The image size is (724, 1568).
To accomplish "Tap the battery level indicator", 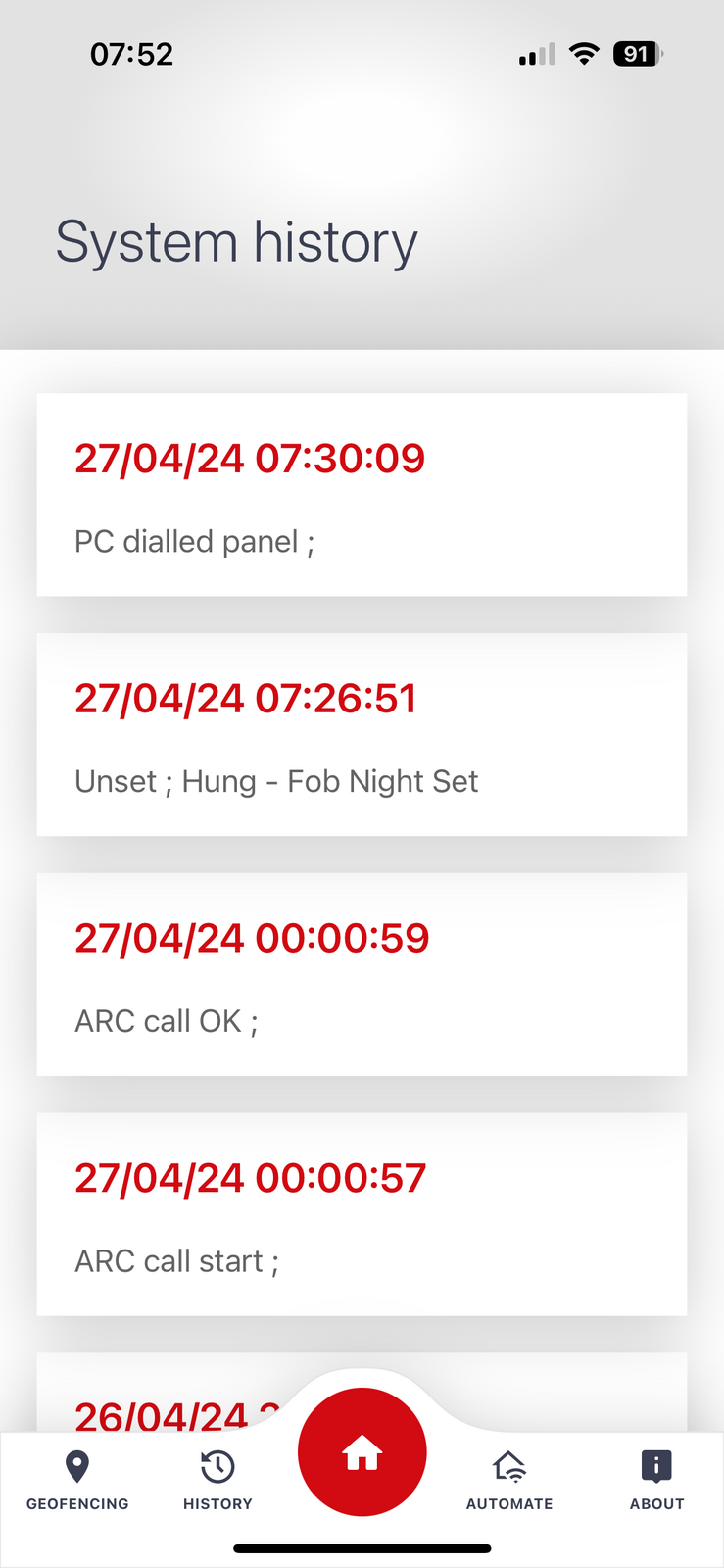I will (637, 54).
